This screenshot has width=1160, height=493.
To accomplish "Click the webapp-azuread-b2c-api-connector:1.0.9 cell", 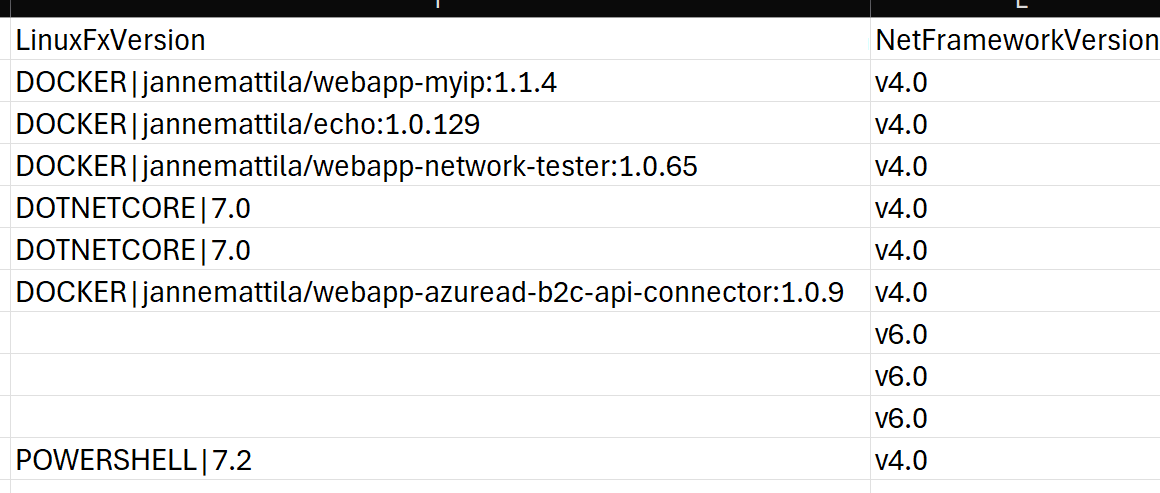I will (x=440, y=292).
